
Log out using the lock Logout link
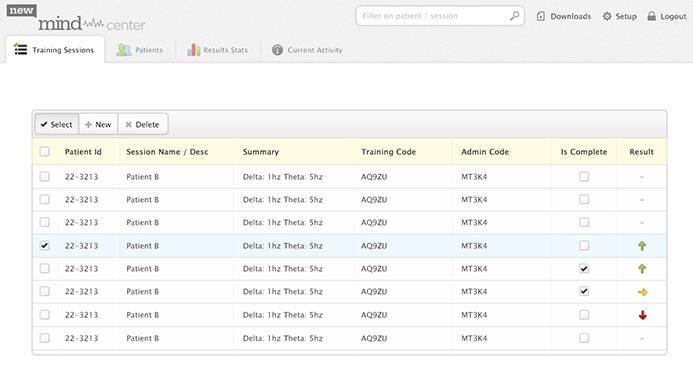click(x=666, y=16)
